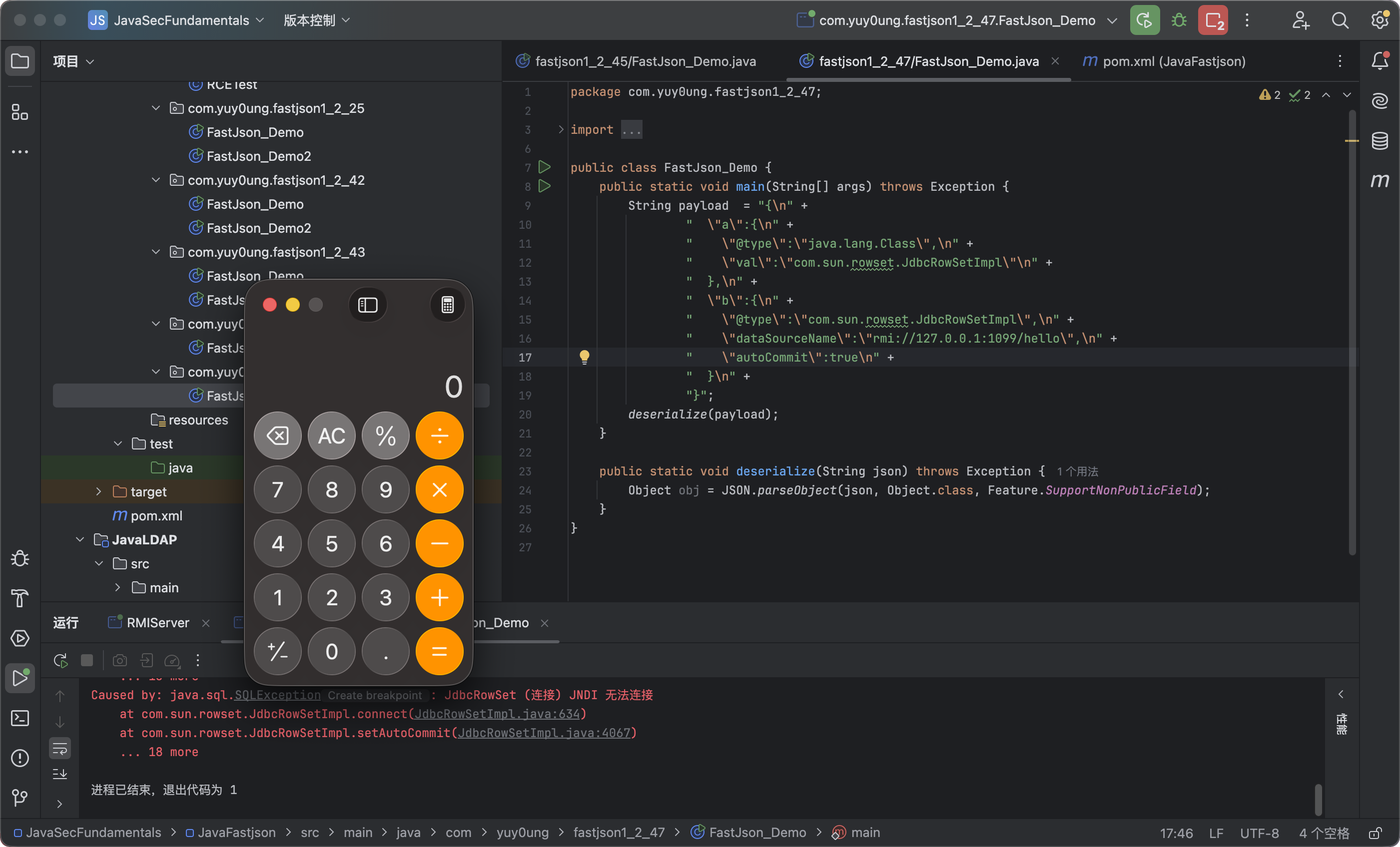Click the Debug bug icon in top toolbar
The width and height of the screenshot is (1400, 847).
(1179, 20)
